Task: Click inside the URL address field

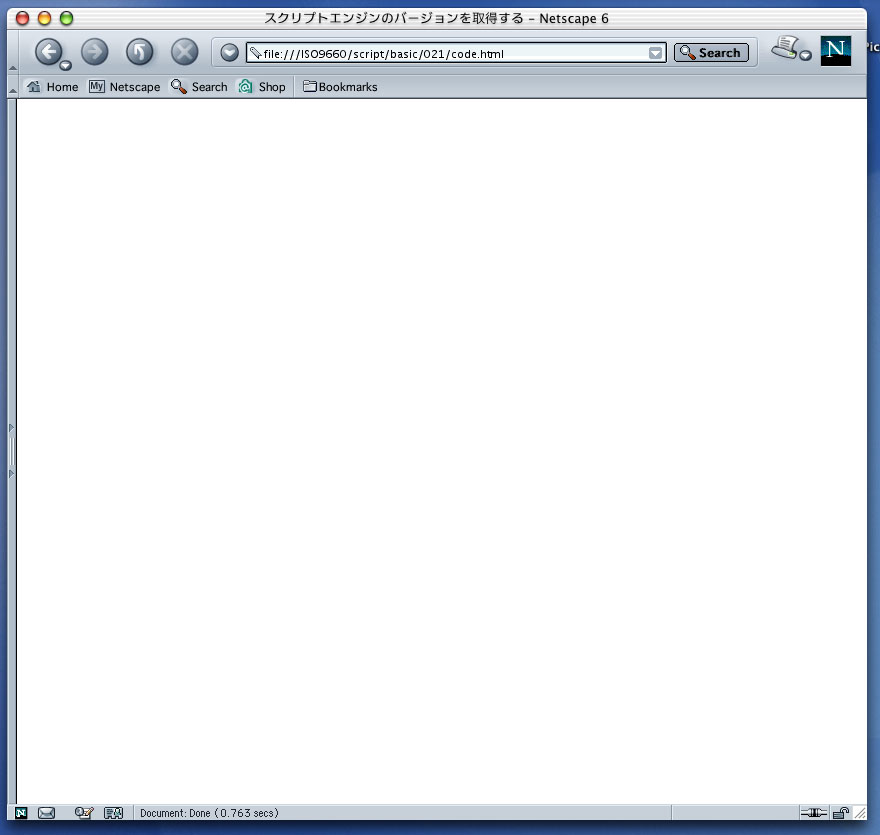Action: [x=450, y=53]
